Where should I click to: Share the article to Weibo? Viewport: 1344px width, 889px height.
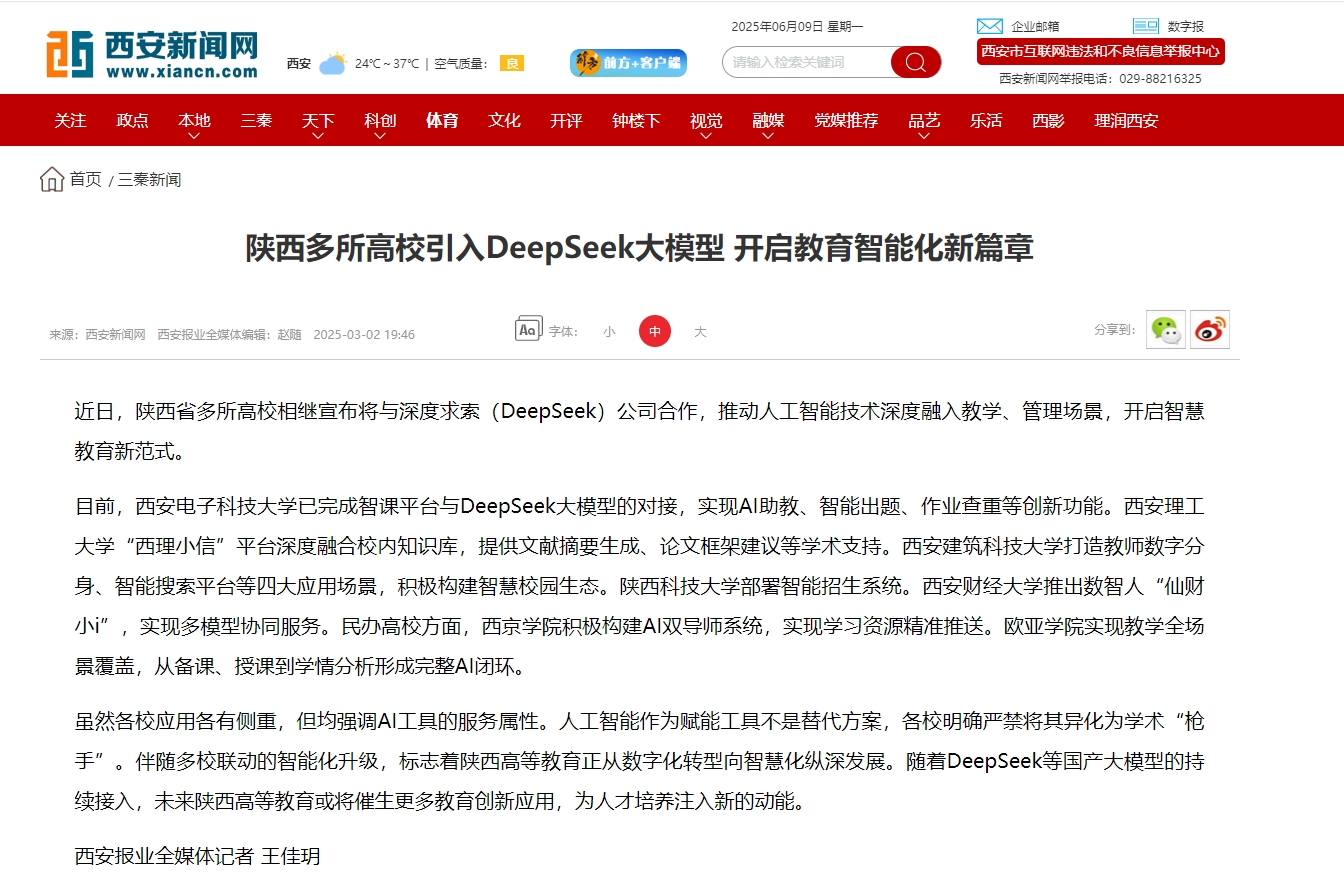coord(1210,330)
